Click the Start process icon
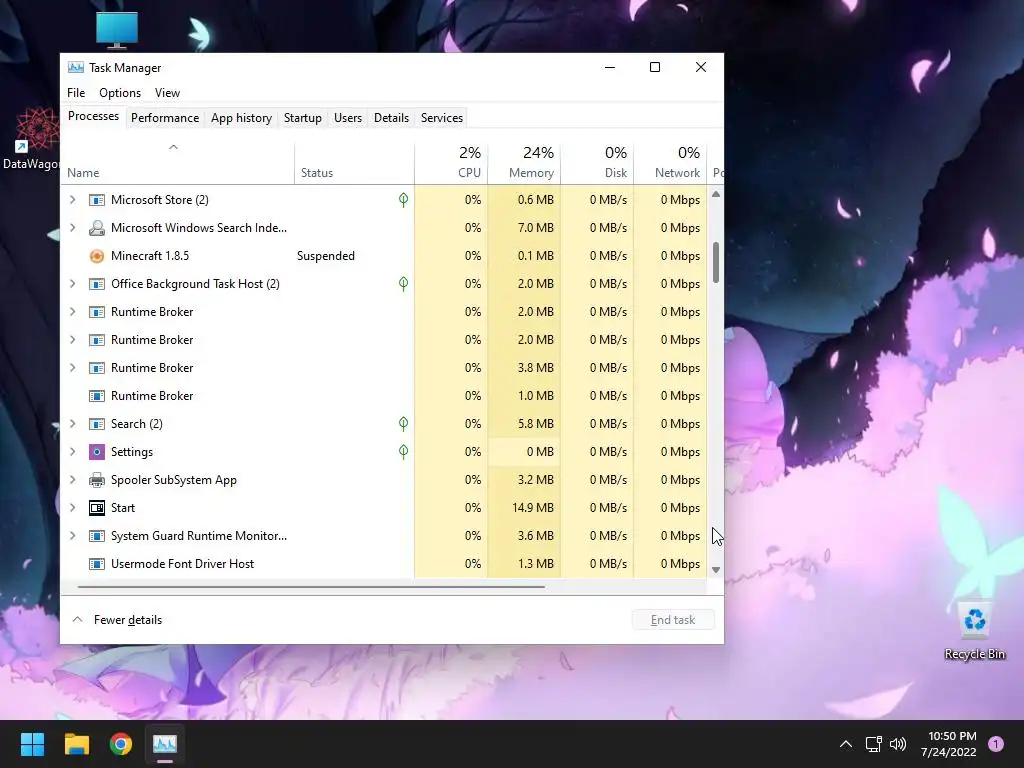The image size is (1024, 768). (x=97, y=508)
